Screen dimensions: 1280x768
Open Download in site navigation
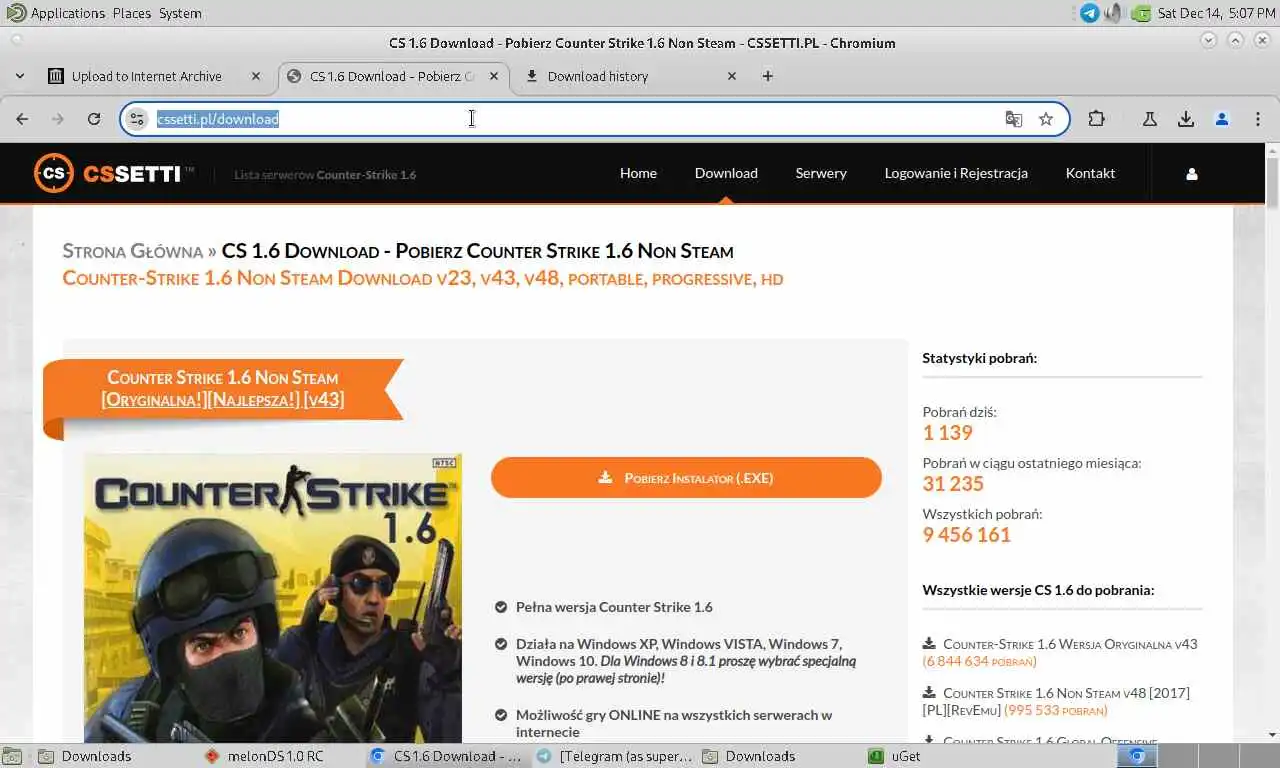(x=726, y=173)
